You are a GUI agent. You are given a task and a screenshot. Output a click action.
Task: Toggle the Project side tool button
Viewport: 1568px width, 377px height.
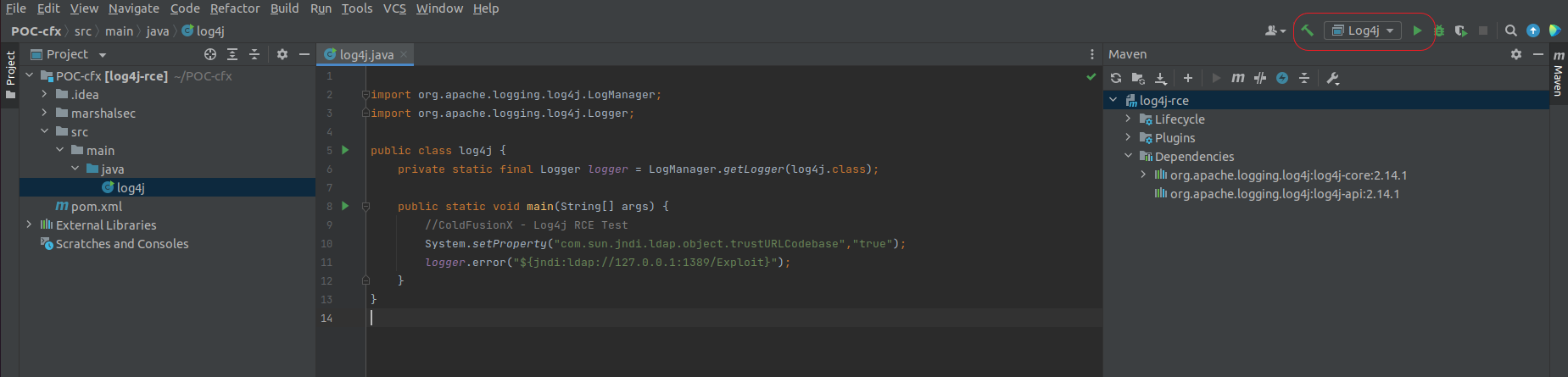tap(10, 75)
